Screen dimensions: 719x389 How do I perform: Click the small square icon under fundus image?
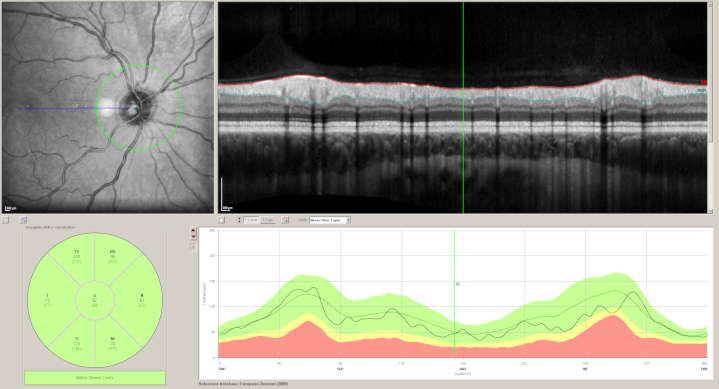tap(6, 220)
